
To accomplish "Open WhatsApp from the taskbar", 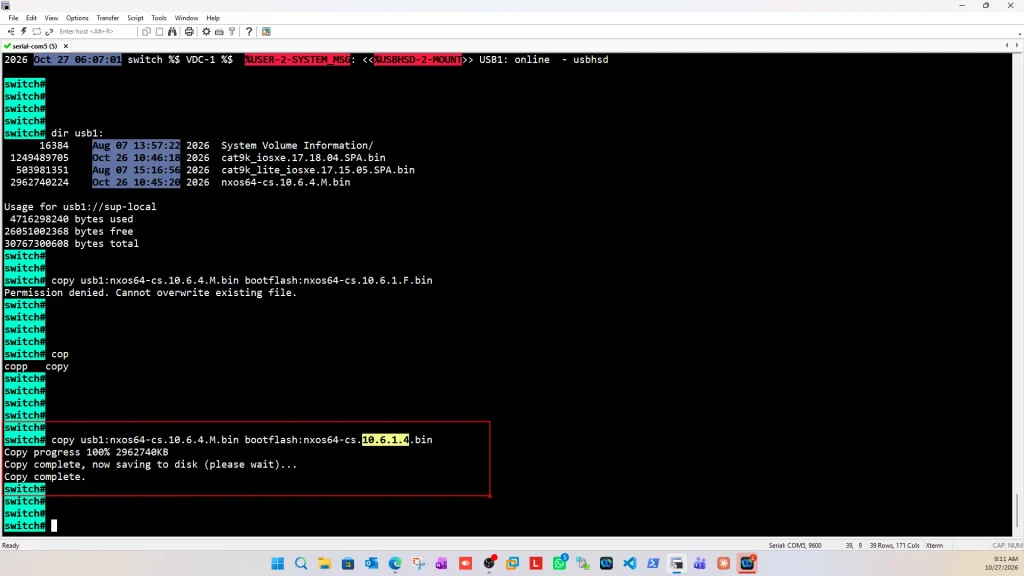I will (x=560, y=563).
